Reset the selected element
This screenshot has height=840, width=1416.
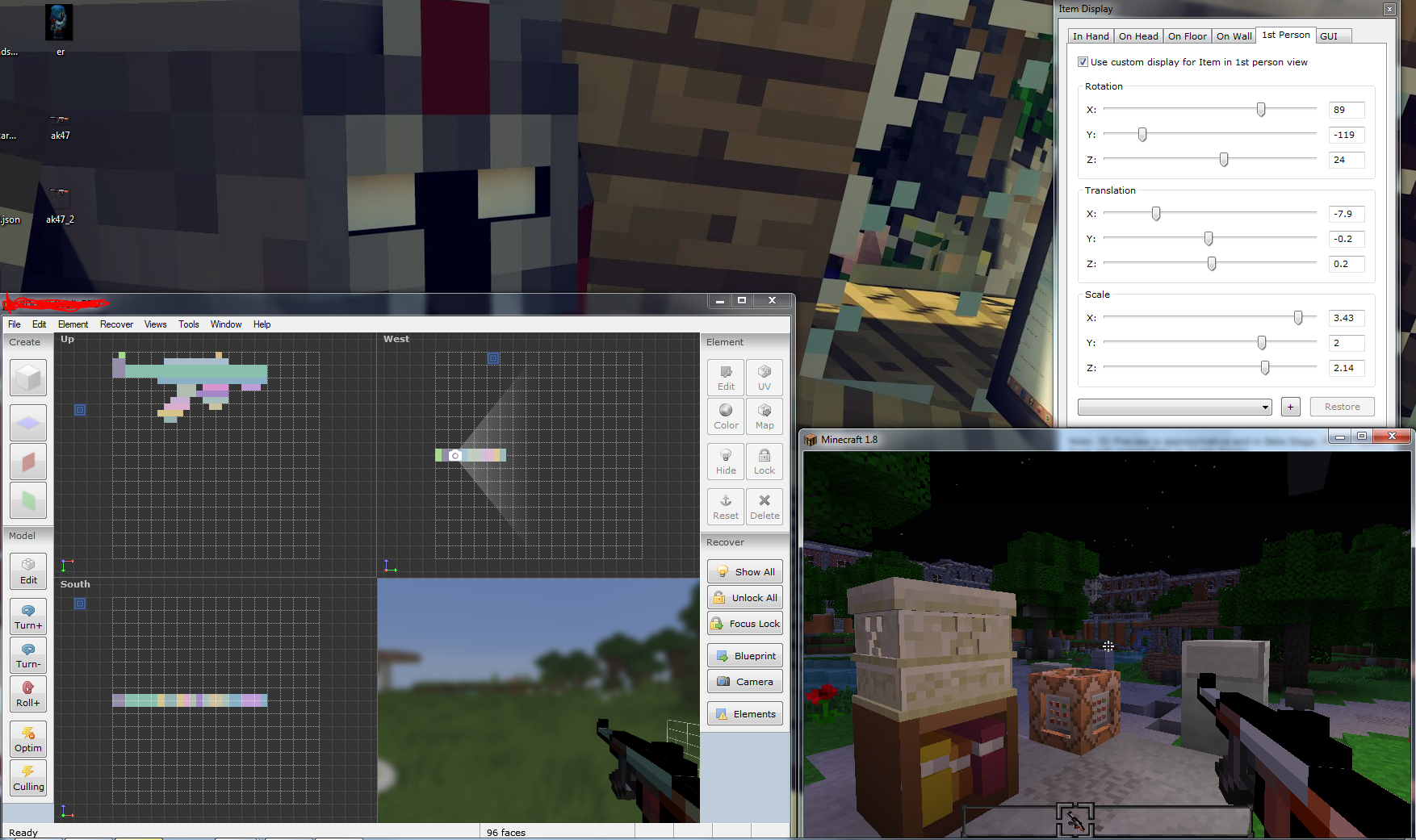pos(726,507)
